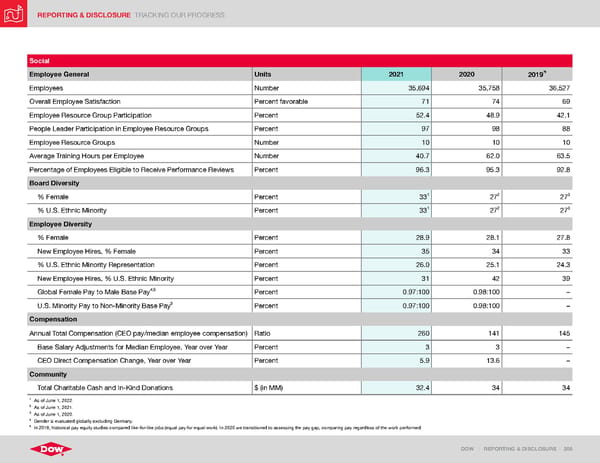Screen dimensions: 600x463
Task: Click the 'Employee Diversity' section header
Action: point(60,224)
